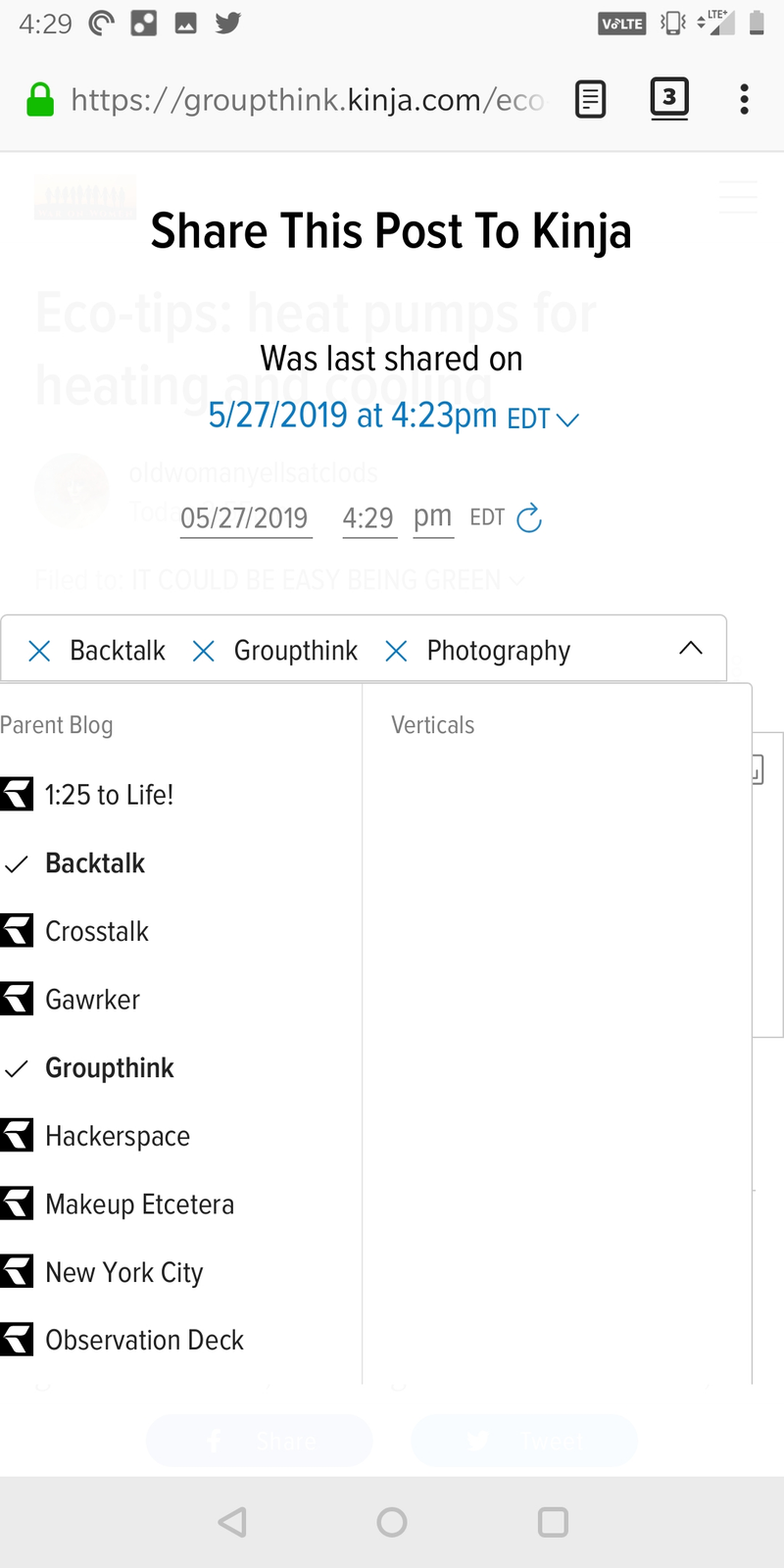Tap the image notification icon in status bar
This screenshot has height=1568, width=784.
186,24
